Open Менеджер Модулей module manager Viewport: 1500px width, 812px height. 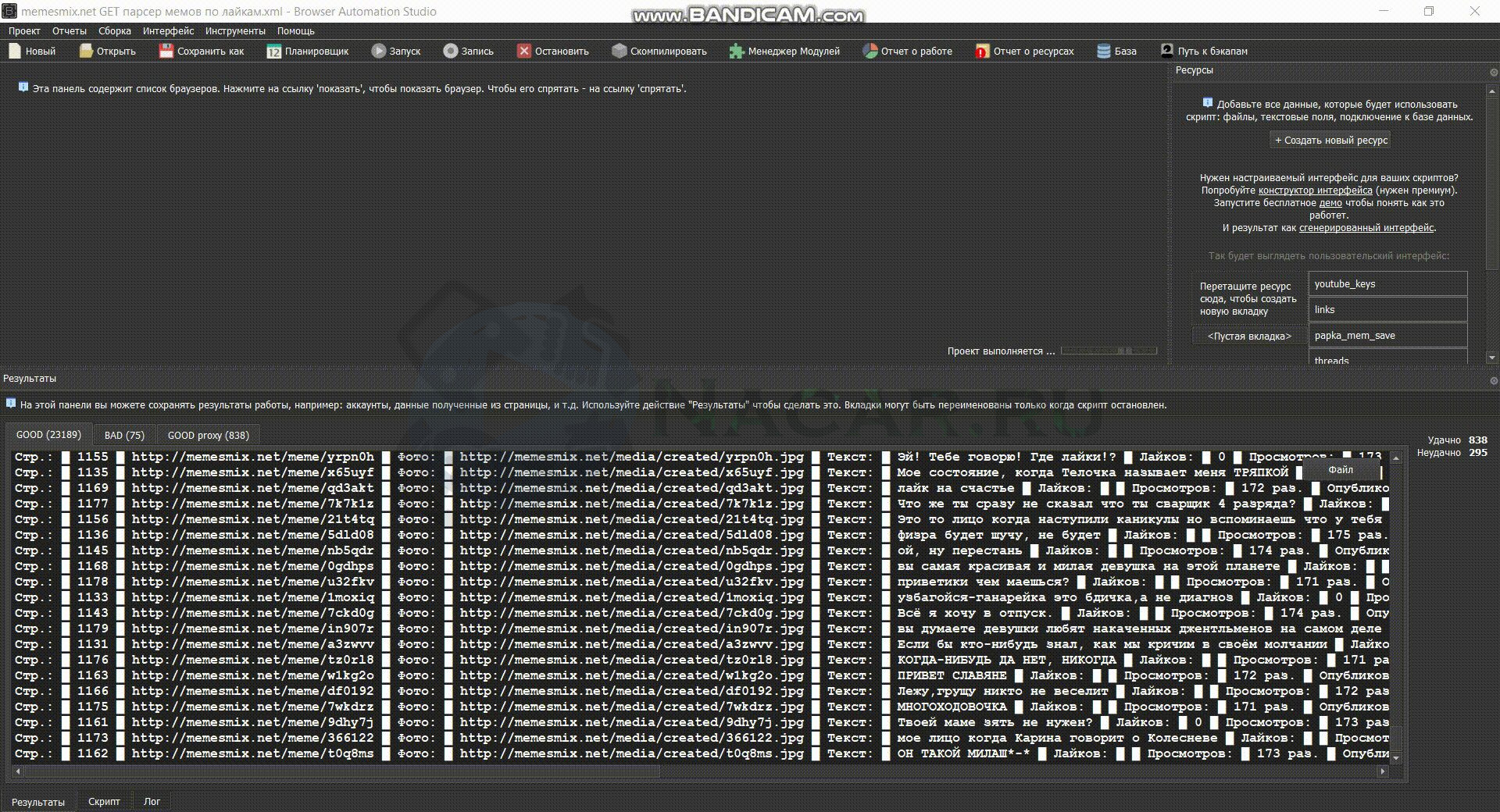tap(784, 51)
